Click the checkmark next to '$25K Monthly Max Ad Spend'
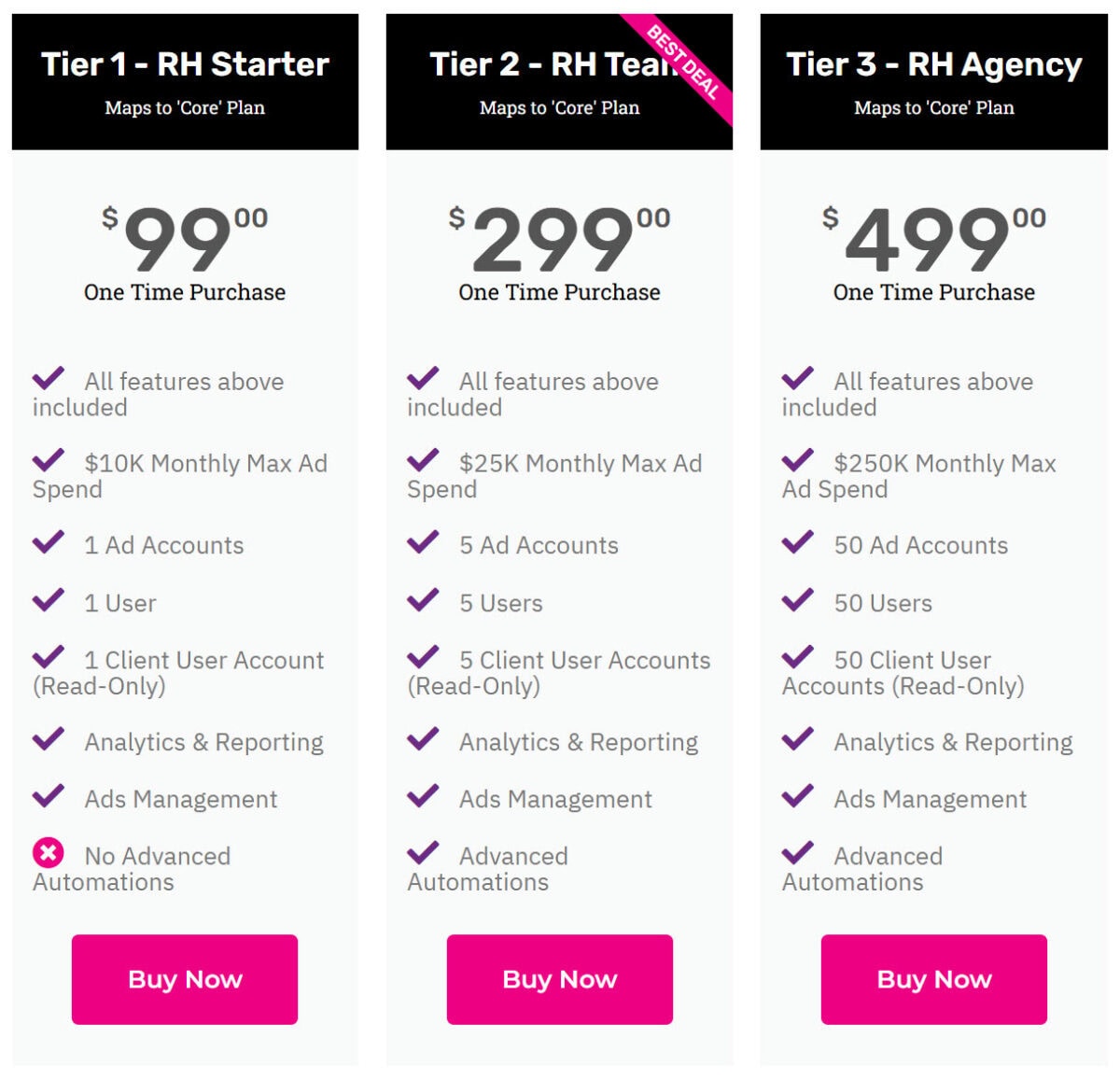Screen dimensions: 1120x1079 pos(424,460)
